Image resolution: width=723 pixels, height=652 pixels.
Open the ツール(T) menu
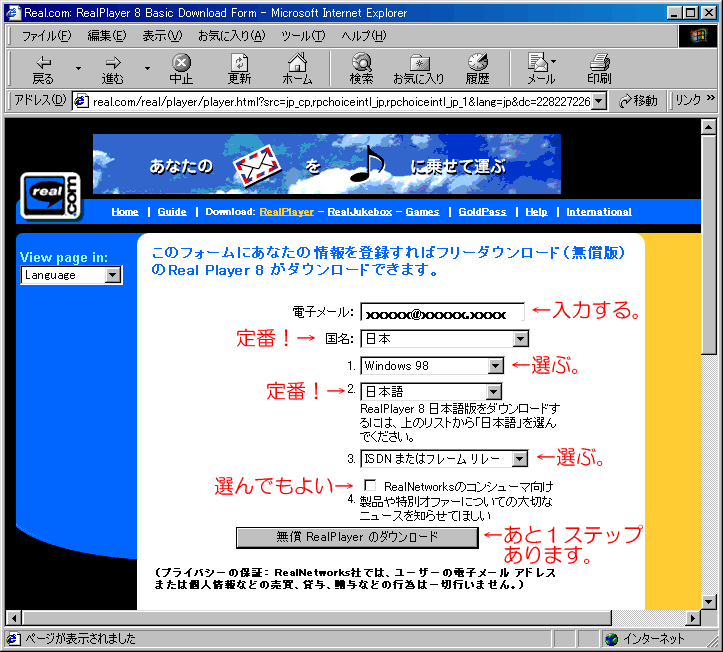303,36
